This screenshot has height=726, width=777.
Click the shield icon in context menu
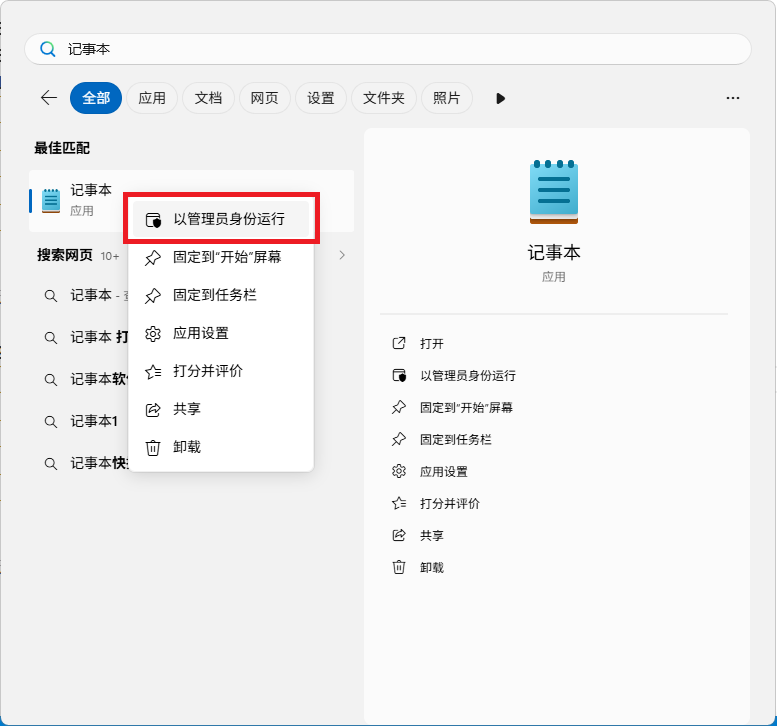click(x=153, y=220)
